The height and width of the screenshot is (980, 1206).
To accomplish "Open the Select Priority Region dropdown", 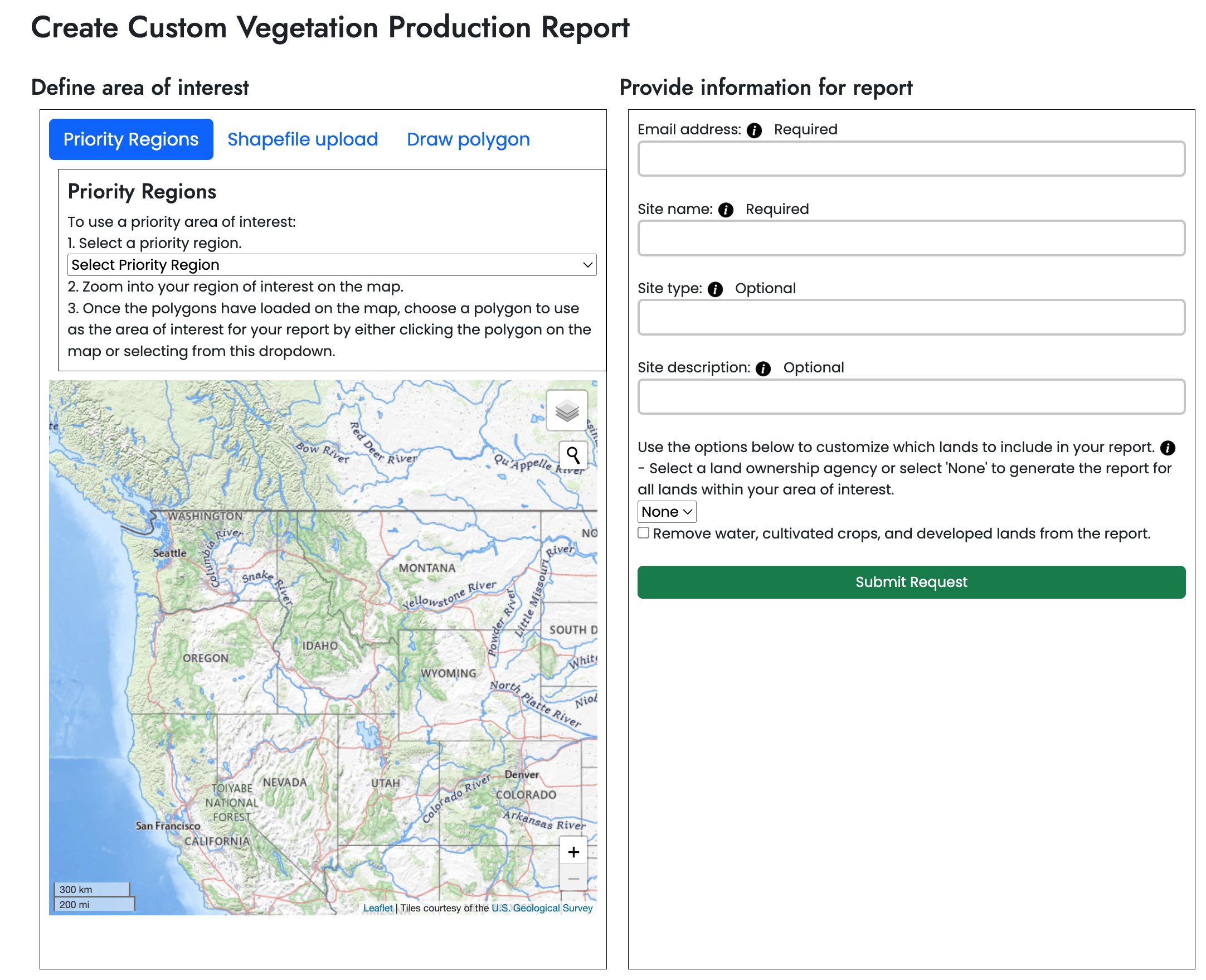I will click(x=331, y=265).
